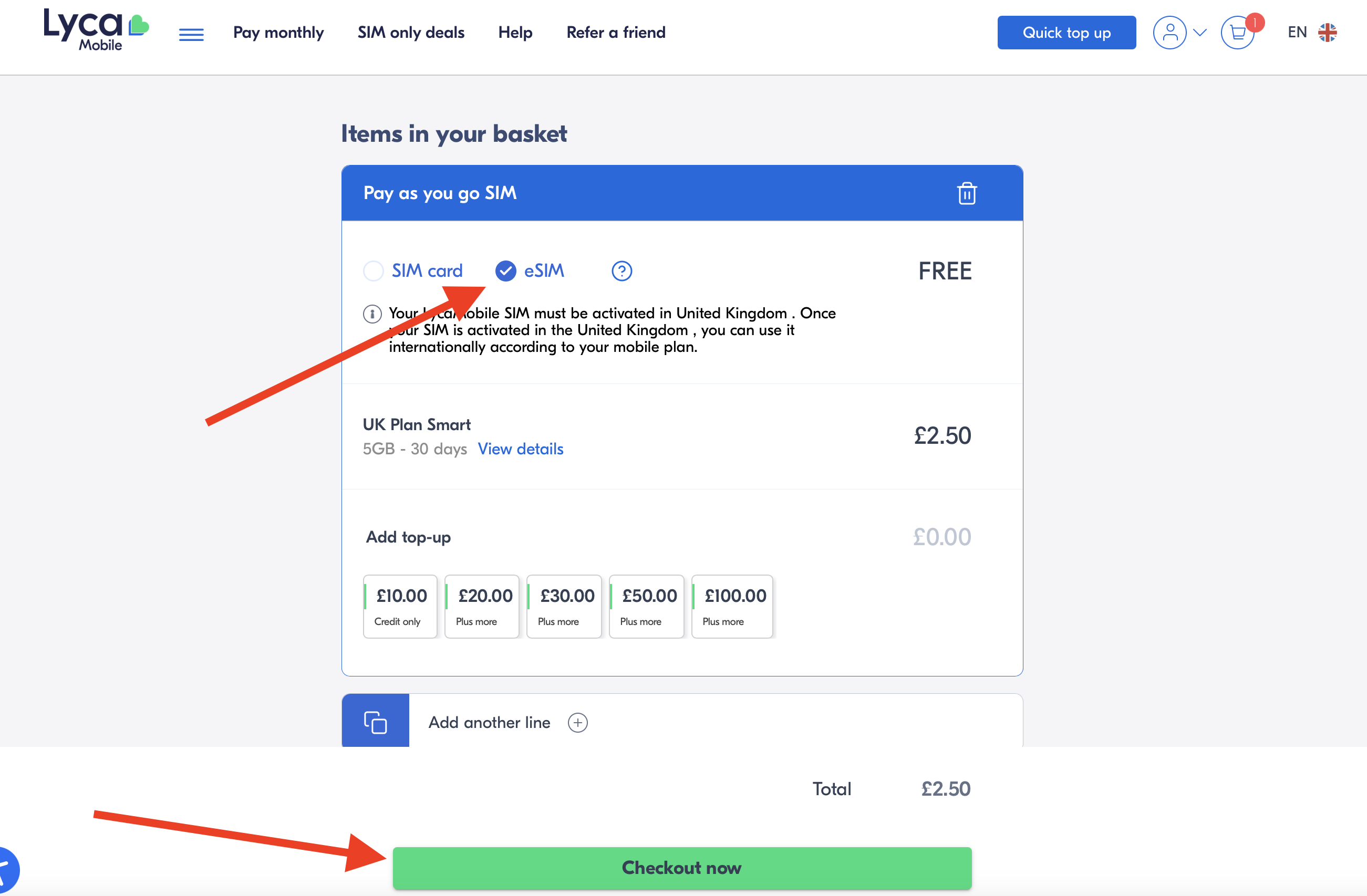The width and height of the screenshot is (1367, 896).
Task: Select the eSIM radio option
Action: point(505,271)
